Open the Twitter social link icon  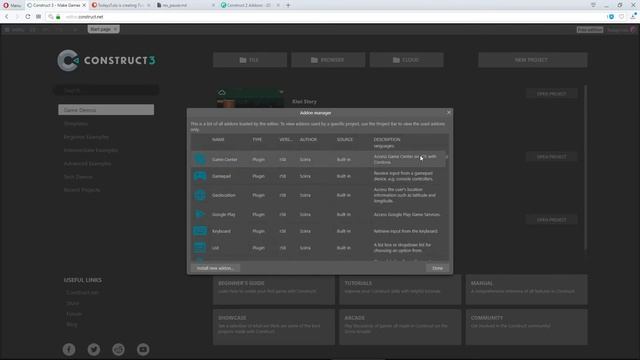[94, 349]
